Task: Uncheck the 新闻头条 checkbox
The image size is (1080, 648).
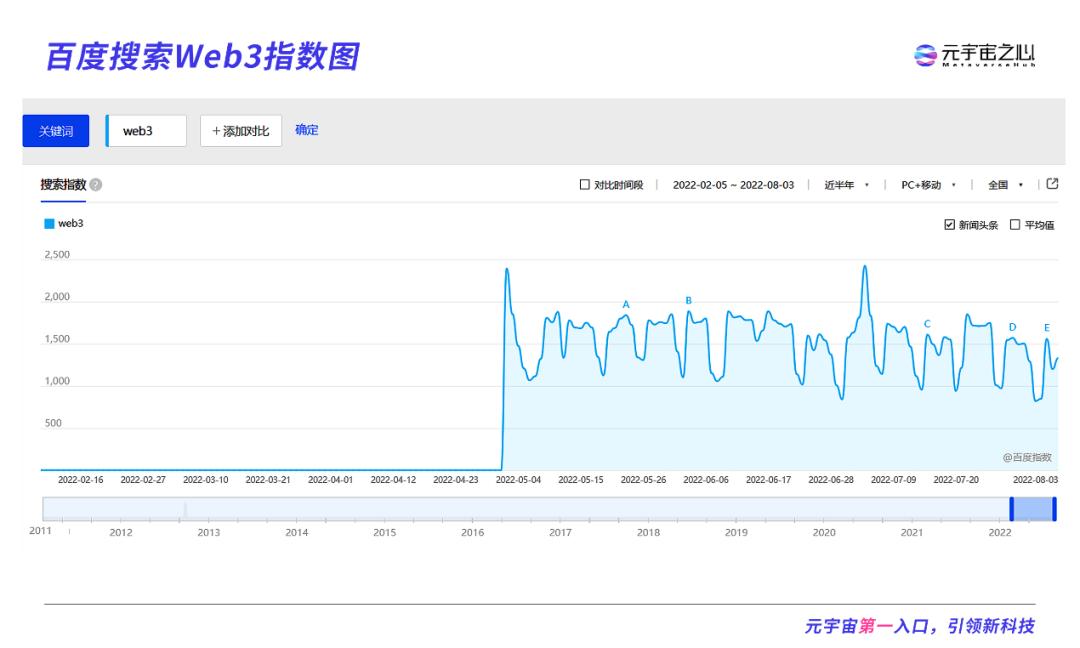Action: pos(949,224)
